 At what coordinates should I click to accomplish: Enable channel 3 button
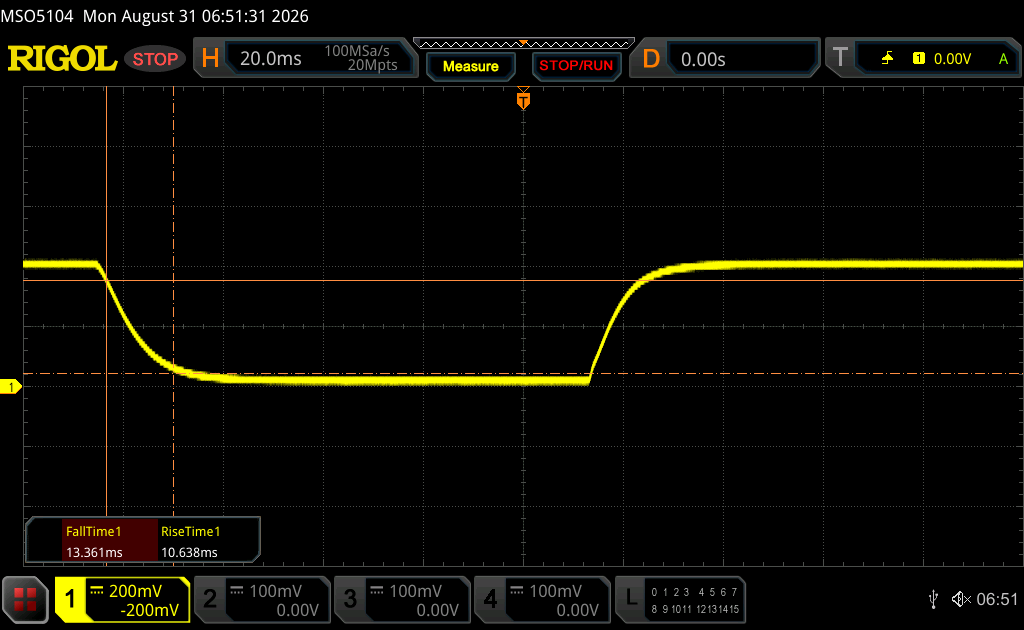[402, 599]
